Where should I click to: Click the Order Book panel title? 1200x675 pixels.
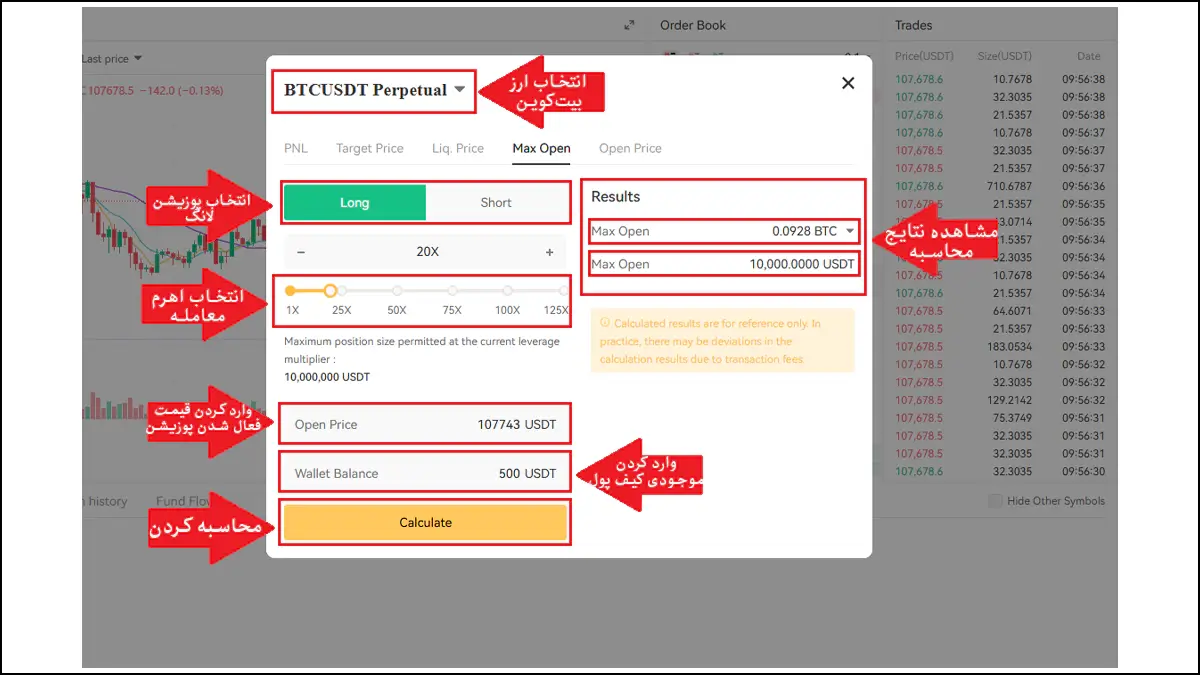(x=693, y=25)
